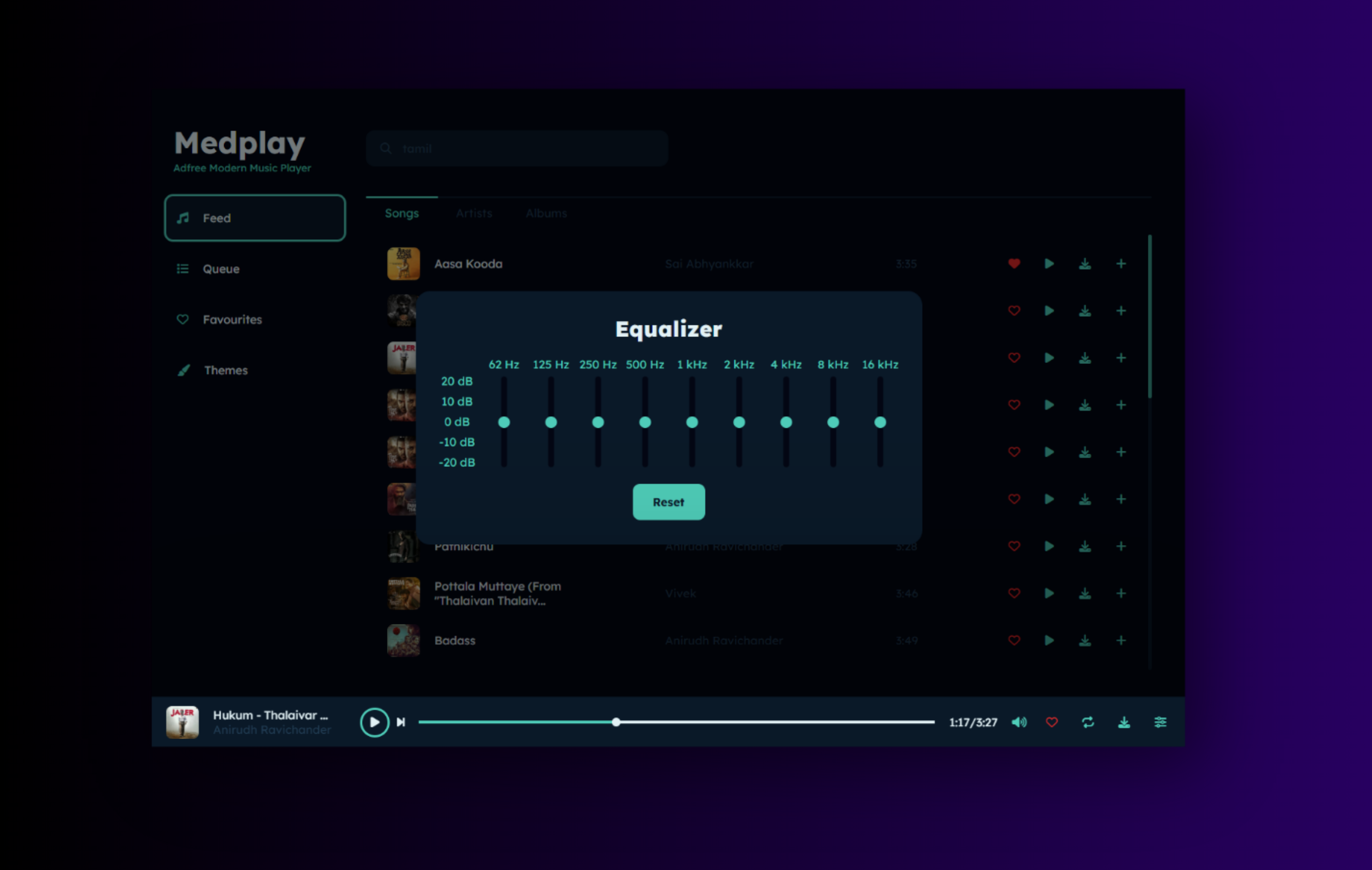This screenshot has height=870, width=1372.
Task: Open Themes from the sidebar
Action: (226, 371)
